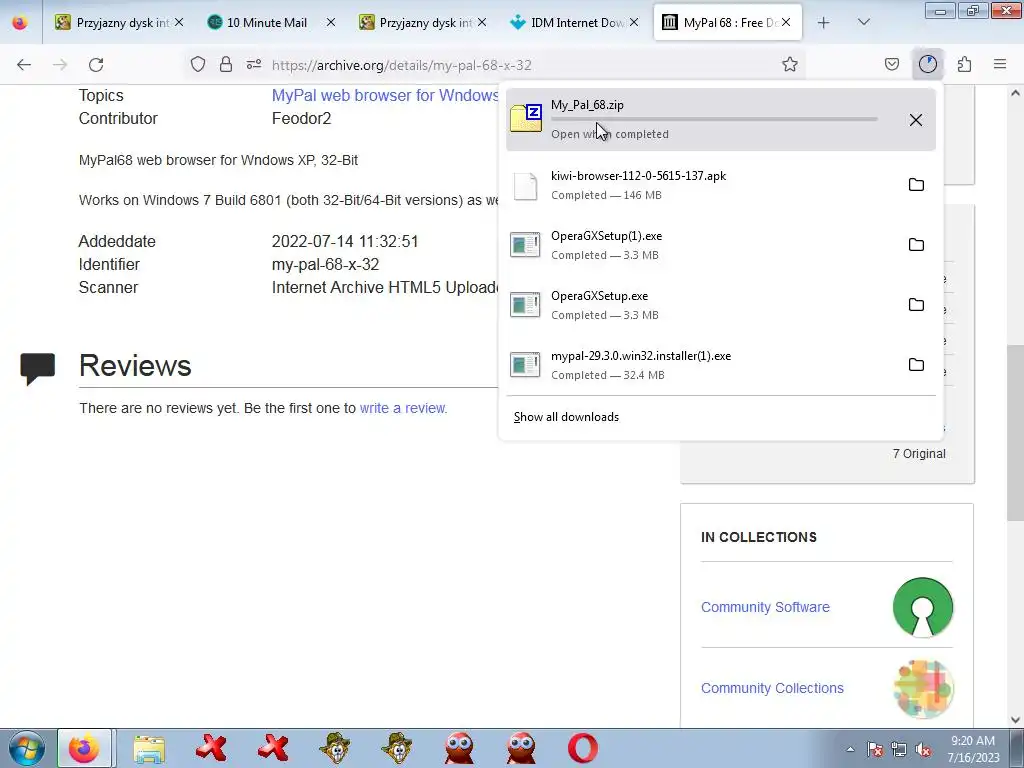Click the Community Software green logo
Image resolution: width=1024 pixels, height=768 pixels.
(x=923, y=607)
